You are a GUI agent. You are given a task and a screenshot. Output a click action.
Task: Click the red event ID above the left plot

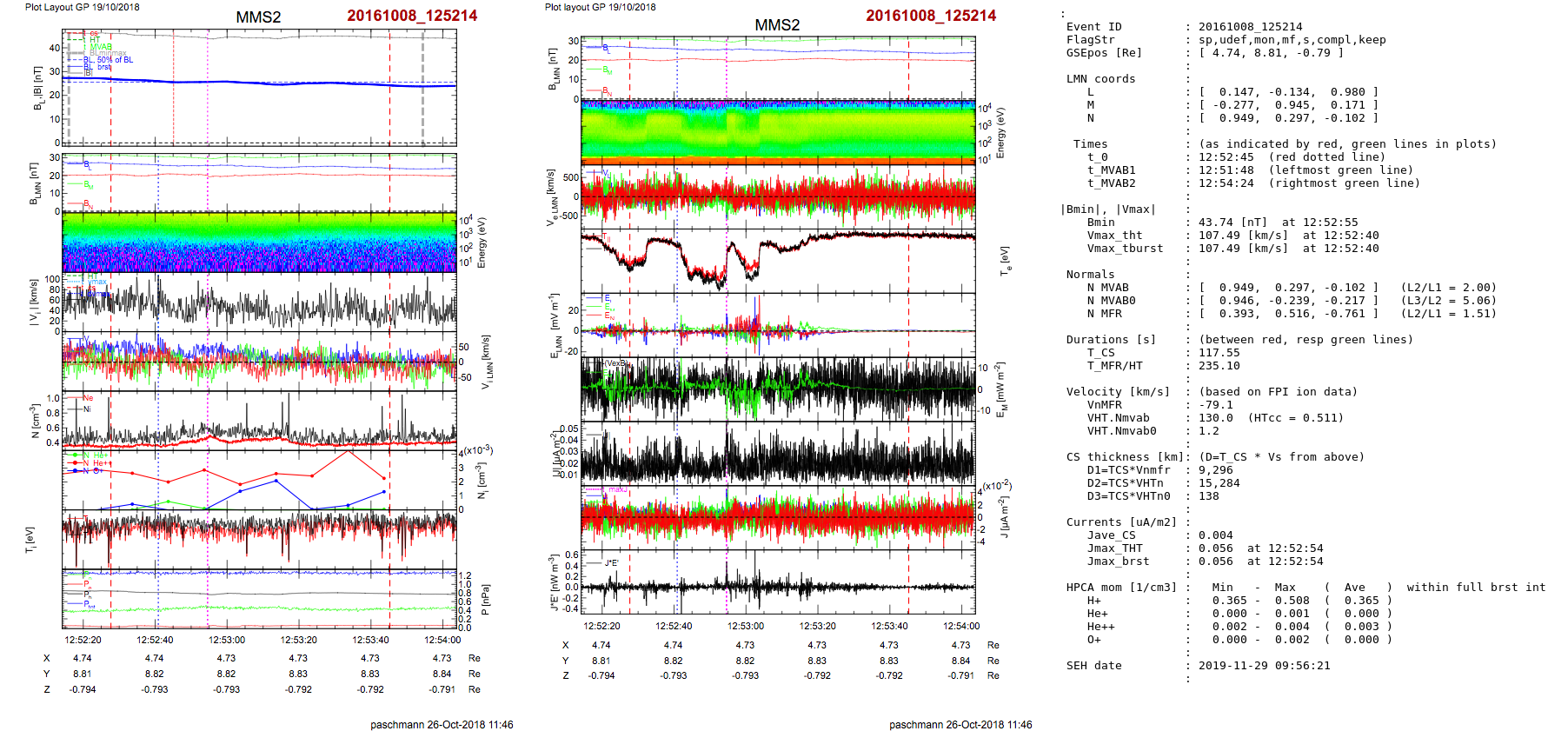pyautogui.click(x=412, y=16)
